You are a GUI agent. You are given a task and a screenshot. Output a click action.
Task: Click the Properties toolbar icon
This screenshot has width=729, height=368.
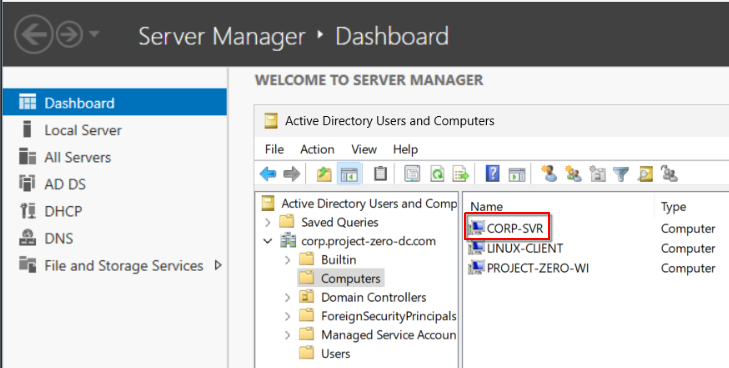click(412, 174)
